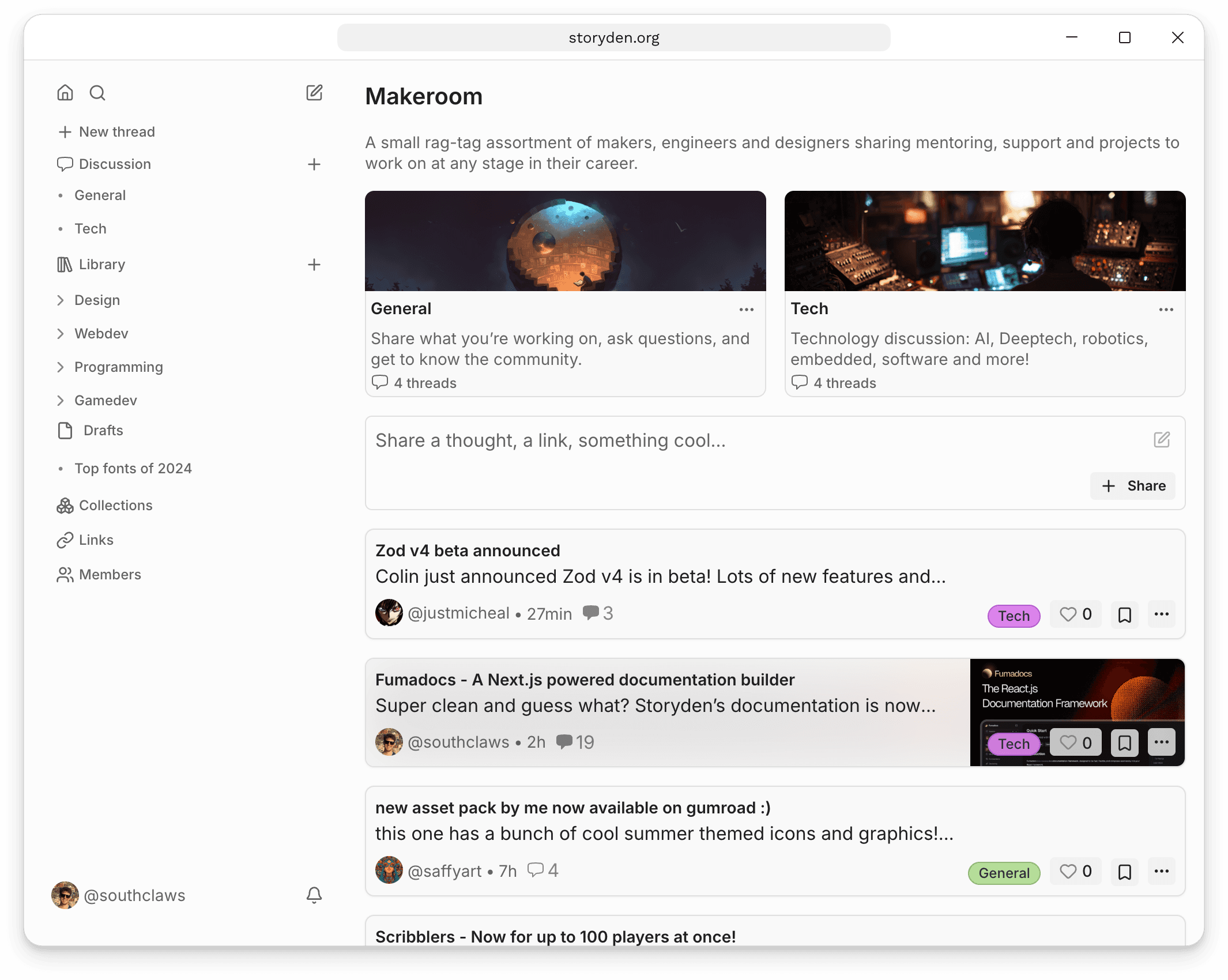This screenshot has height=980, width=1228.
Task: Open more options on Zod v4 thread
Action: pyautogui.click(x=1162, y=615)
